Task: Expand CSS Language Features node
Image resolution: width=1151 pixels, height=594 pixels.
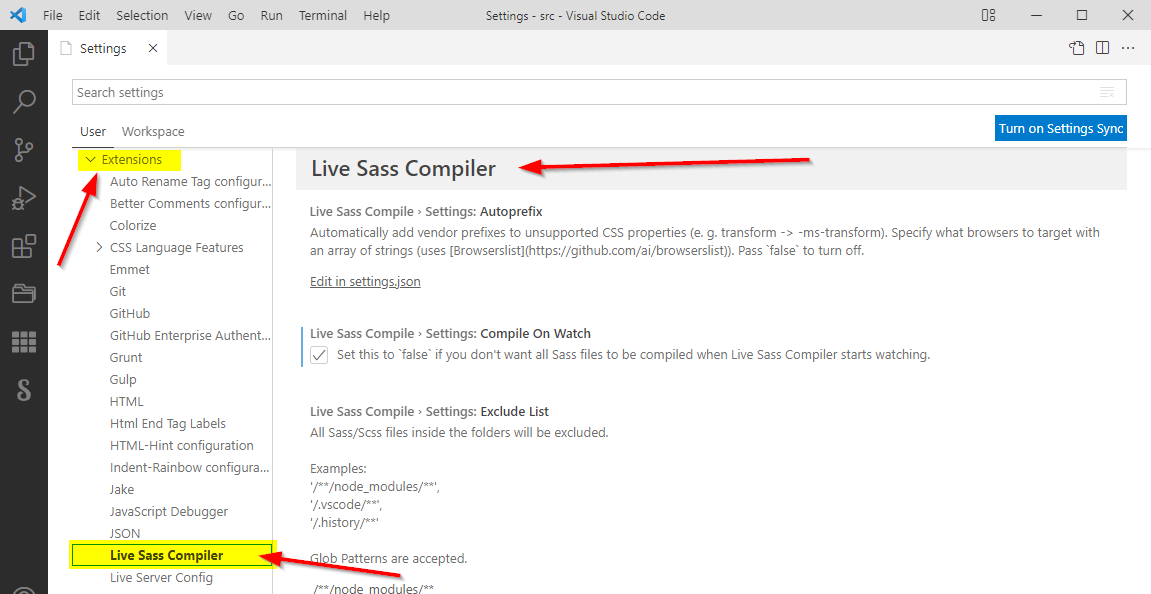Action: coord(99,247)
